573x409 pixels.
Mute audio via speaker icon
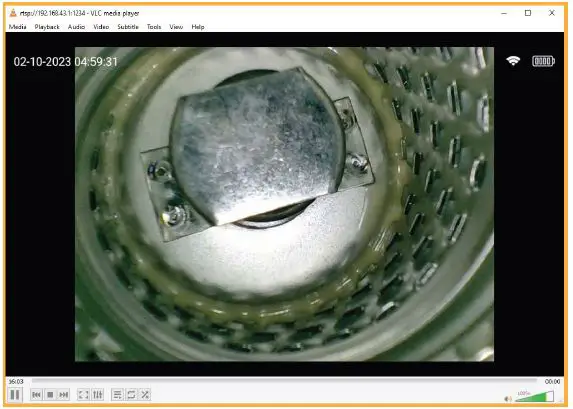(508, 398)
